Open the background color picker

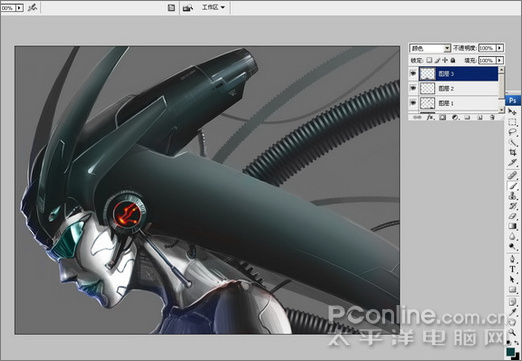click(x=517, y=356)
